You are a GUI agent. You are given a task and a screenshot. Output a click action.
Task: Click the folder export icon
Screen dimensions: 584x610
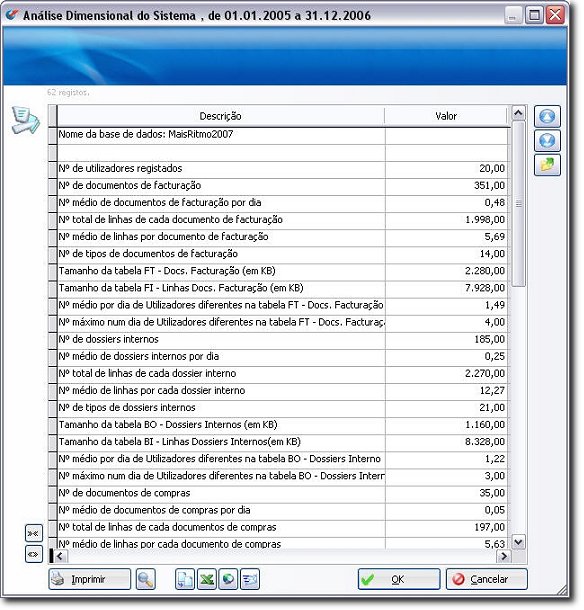pyautogui.click(x=547, y=165)
